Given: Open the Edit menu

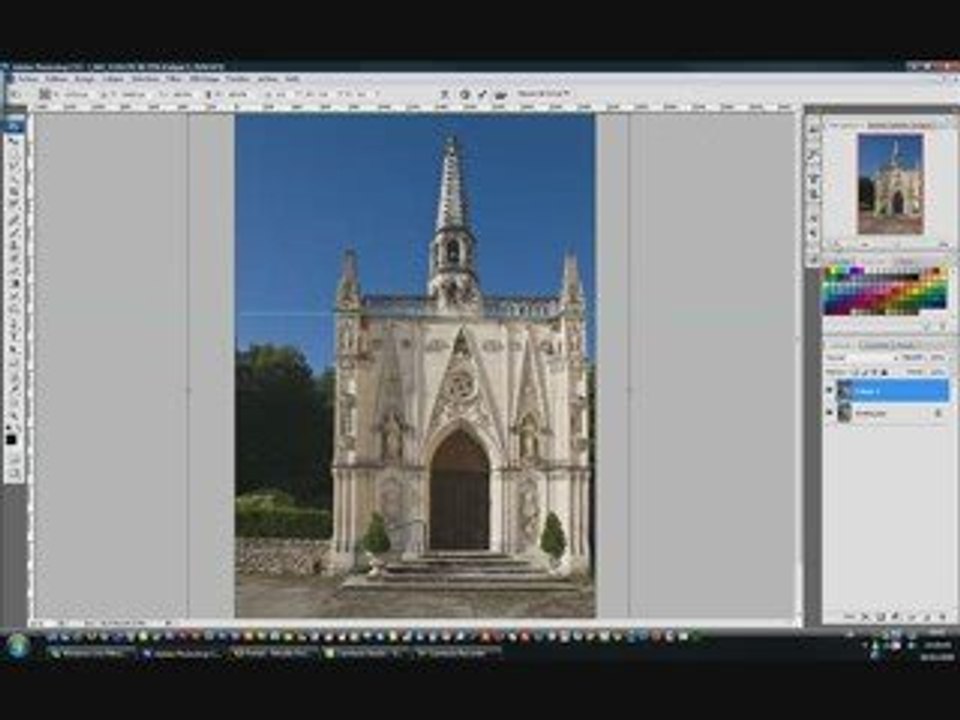Looking at the screenshot, I should click(56, 79).
